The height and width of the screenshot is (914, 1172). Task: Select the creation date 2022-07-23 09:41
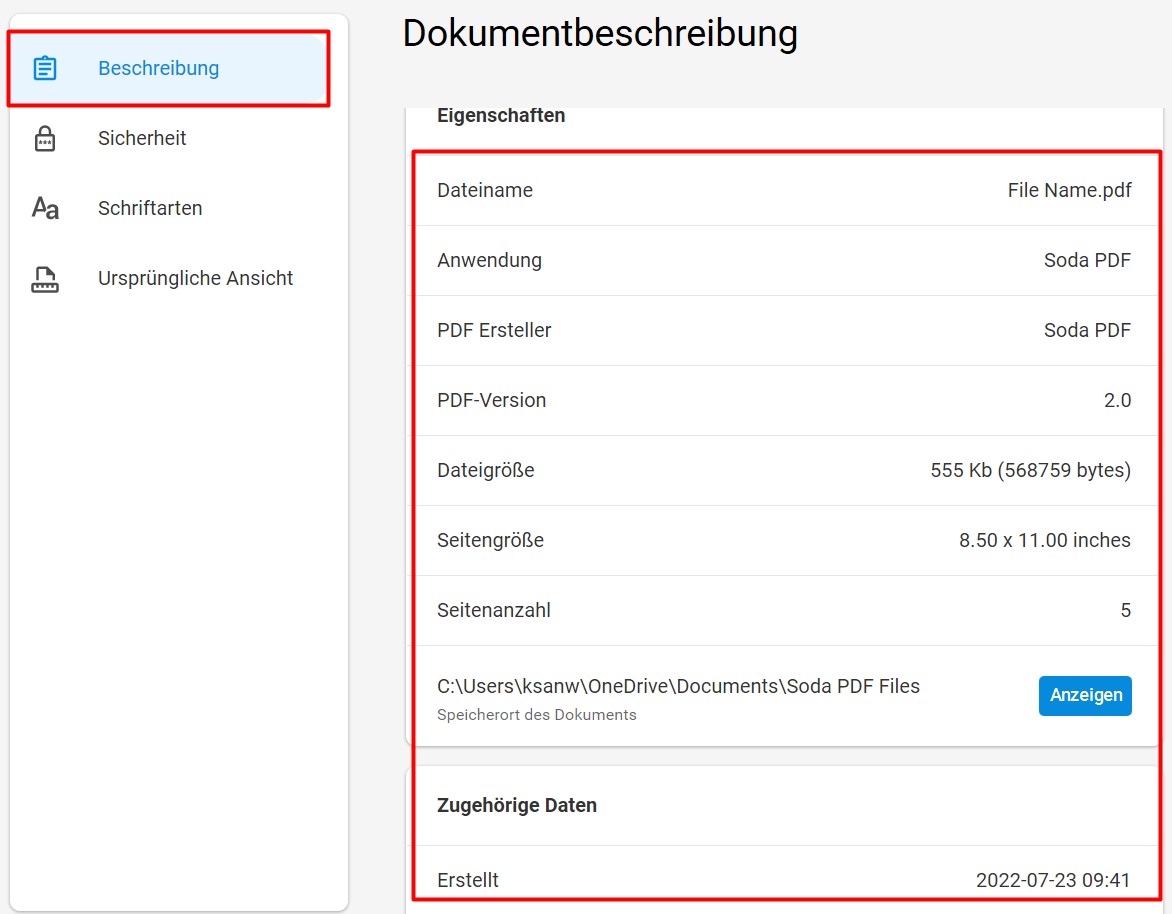[x=1053, y=880]
